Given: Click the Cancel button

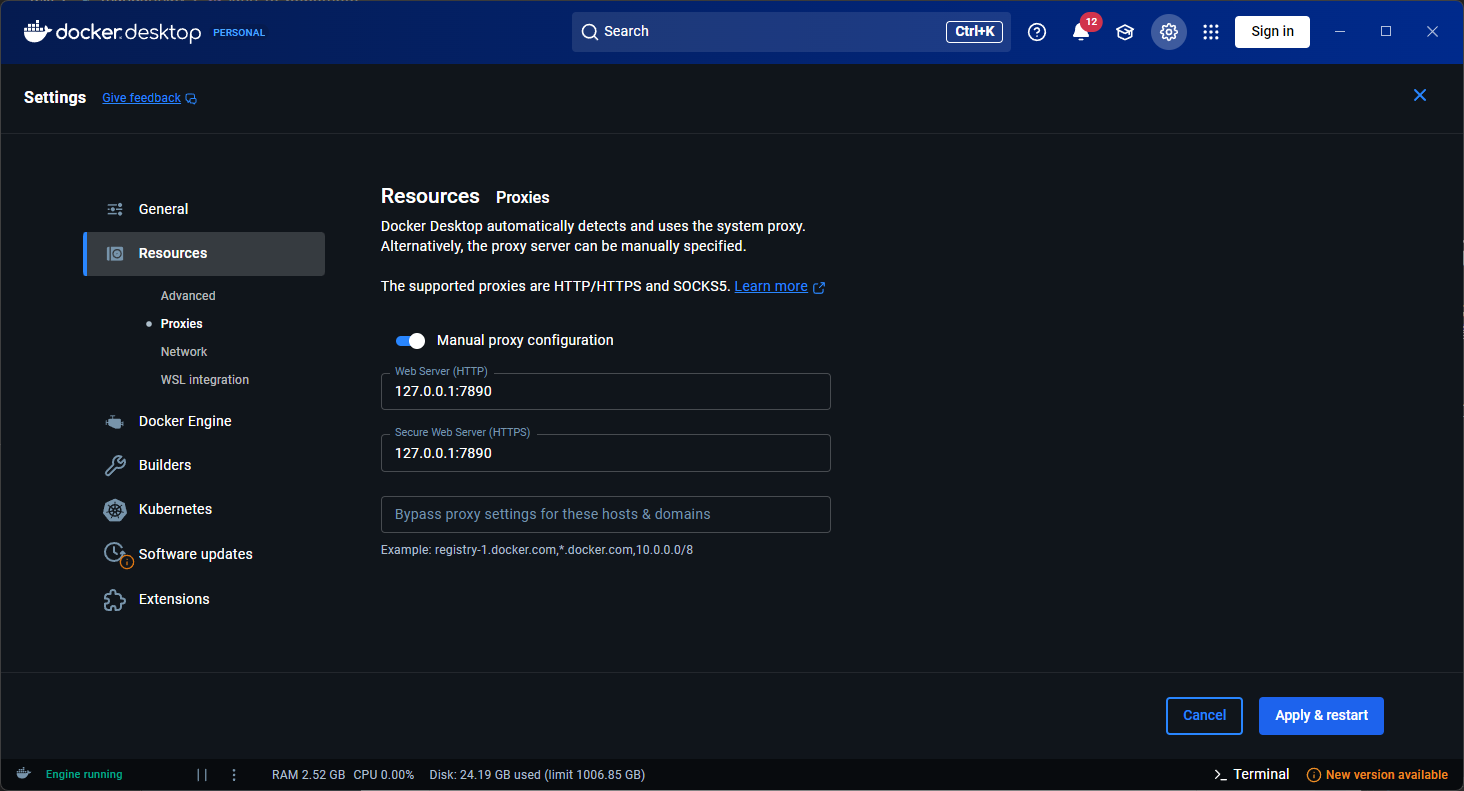Looking at the screenshot, I should [1204, 716].
